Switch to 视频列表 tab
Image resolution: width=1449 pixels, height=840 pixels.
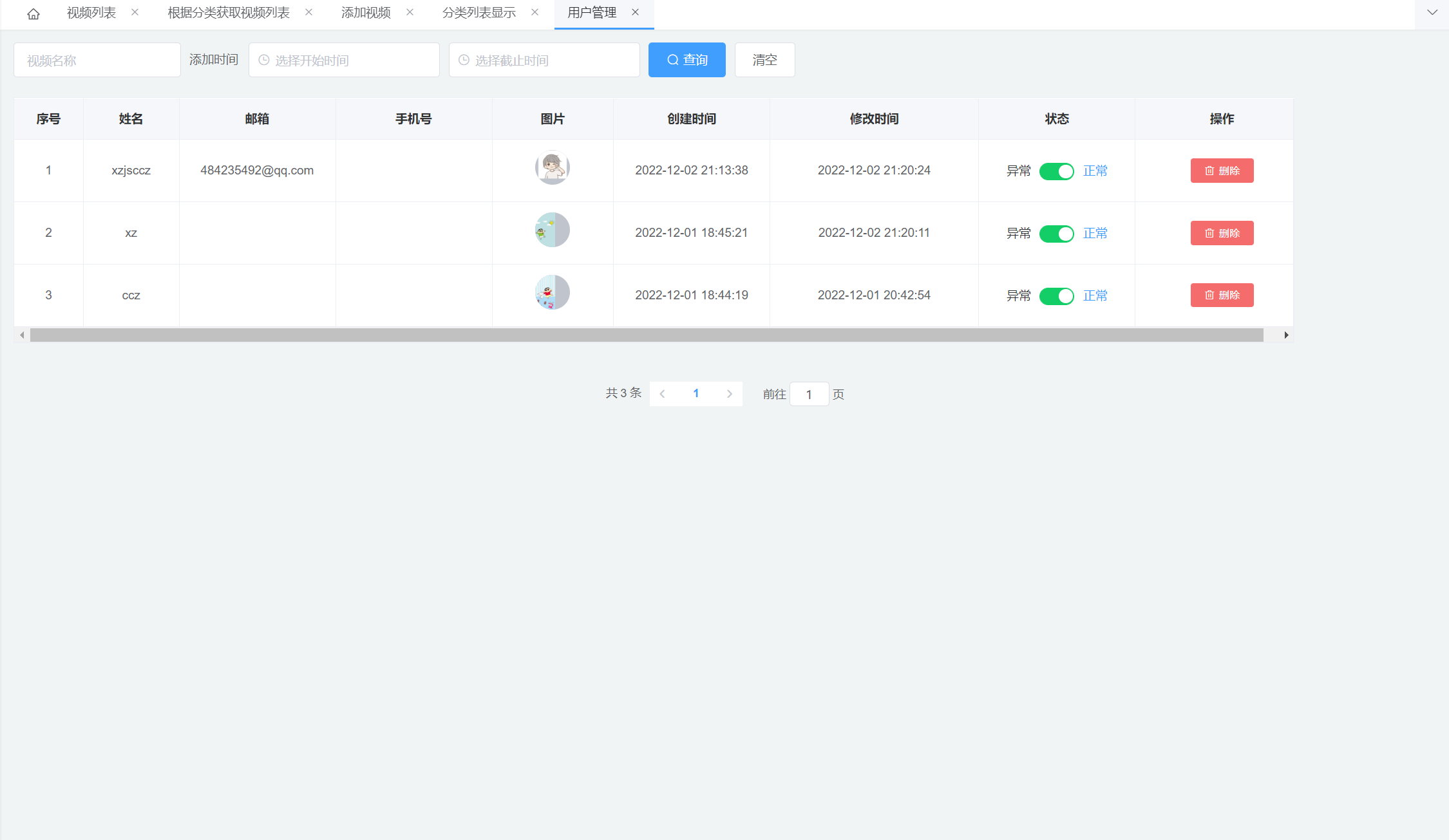[x=91, y=13]
